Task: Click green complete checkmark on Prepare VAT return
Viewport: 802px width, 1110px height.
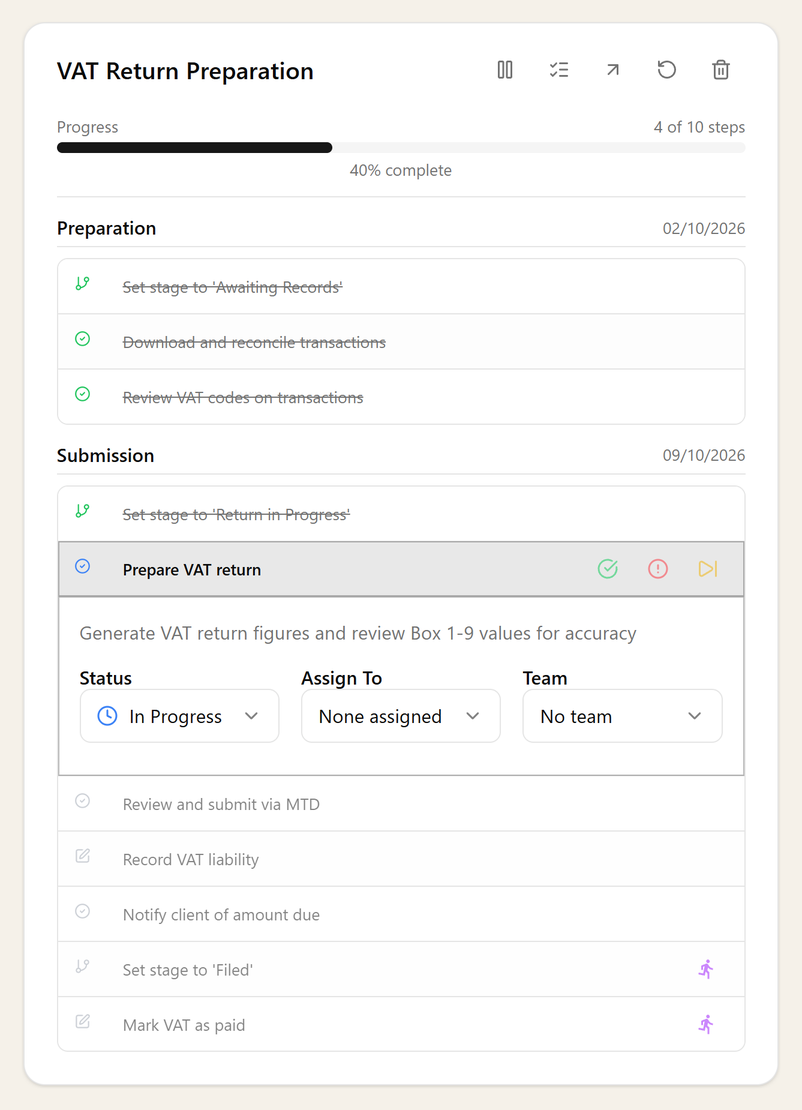Action: click(x=608, y=568)
